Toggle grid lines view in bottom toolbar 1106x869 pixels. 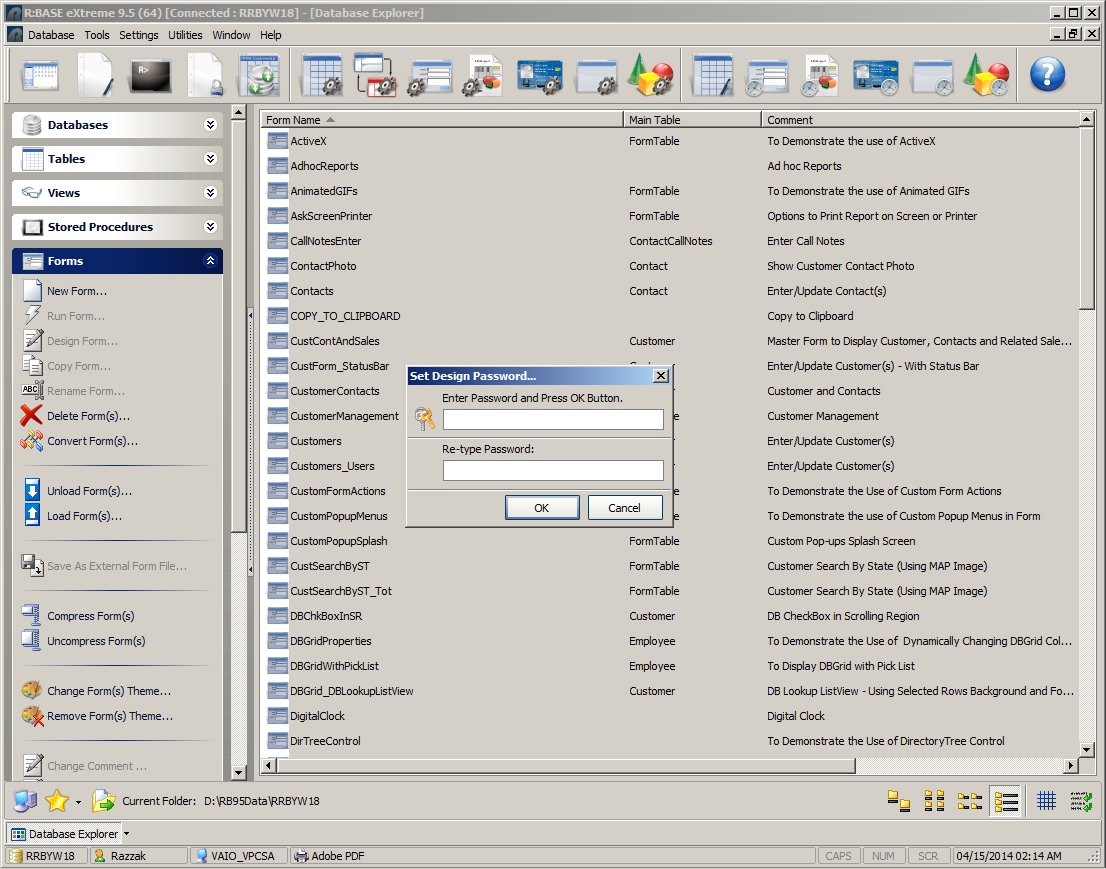click(1046, 801)
